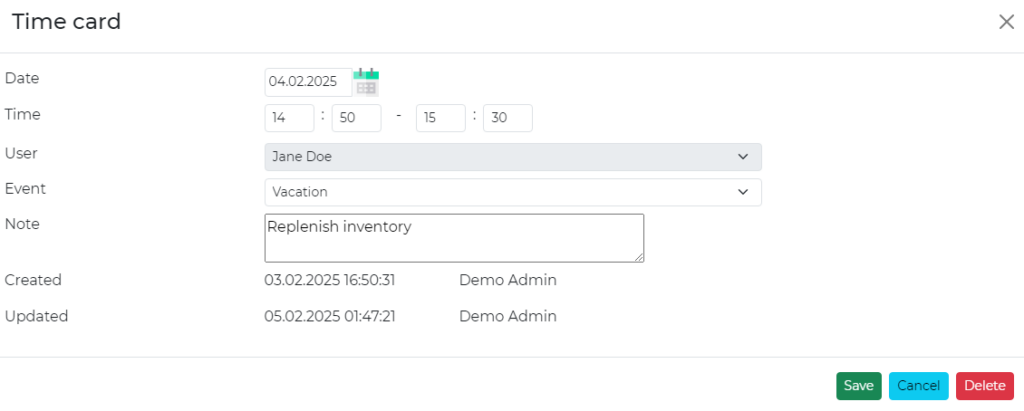Click the date field showing 04.02.2025

pos(307,82)
